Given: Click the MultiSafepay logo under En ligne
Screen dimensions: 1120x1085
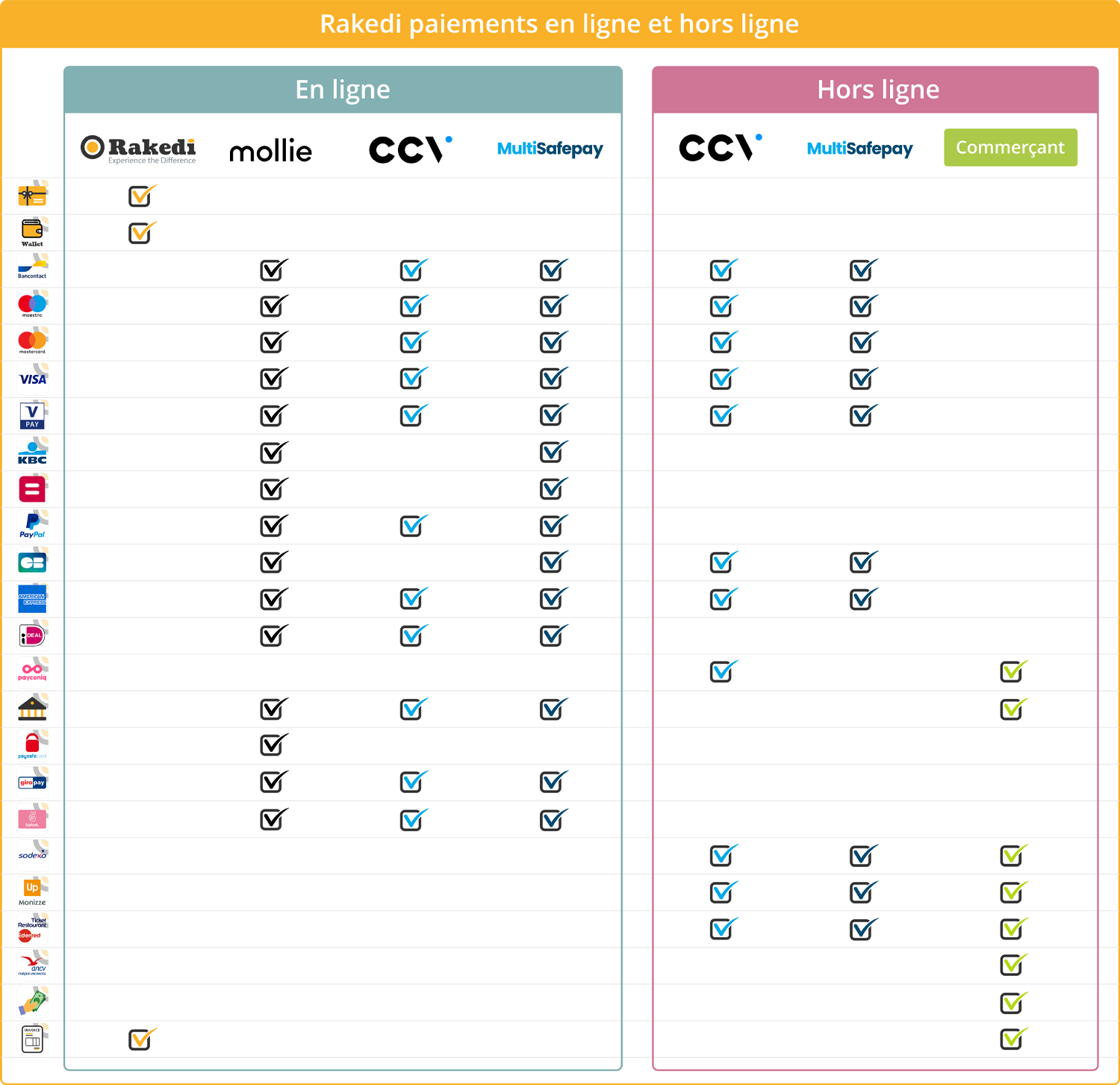Looking at the screenshot, I should pyautogui.click(x=551, y=149).
